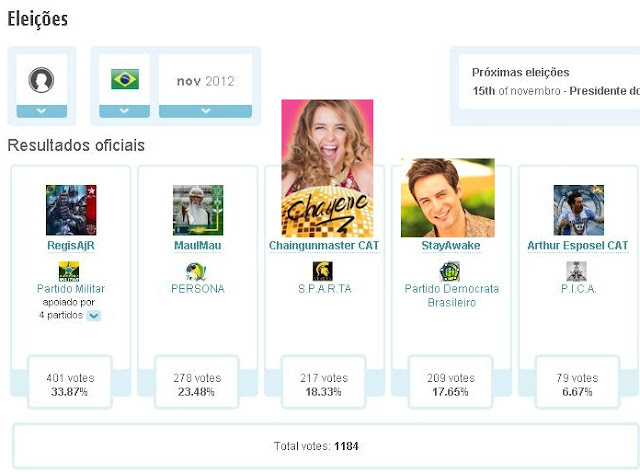Open the RegisAjR profile link

71,245
